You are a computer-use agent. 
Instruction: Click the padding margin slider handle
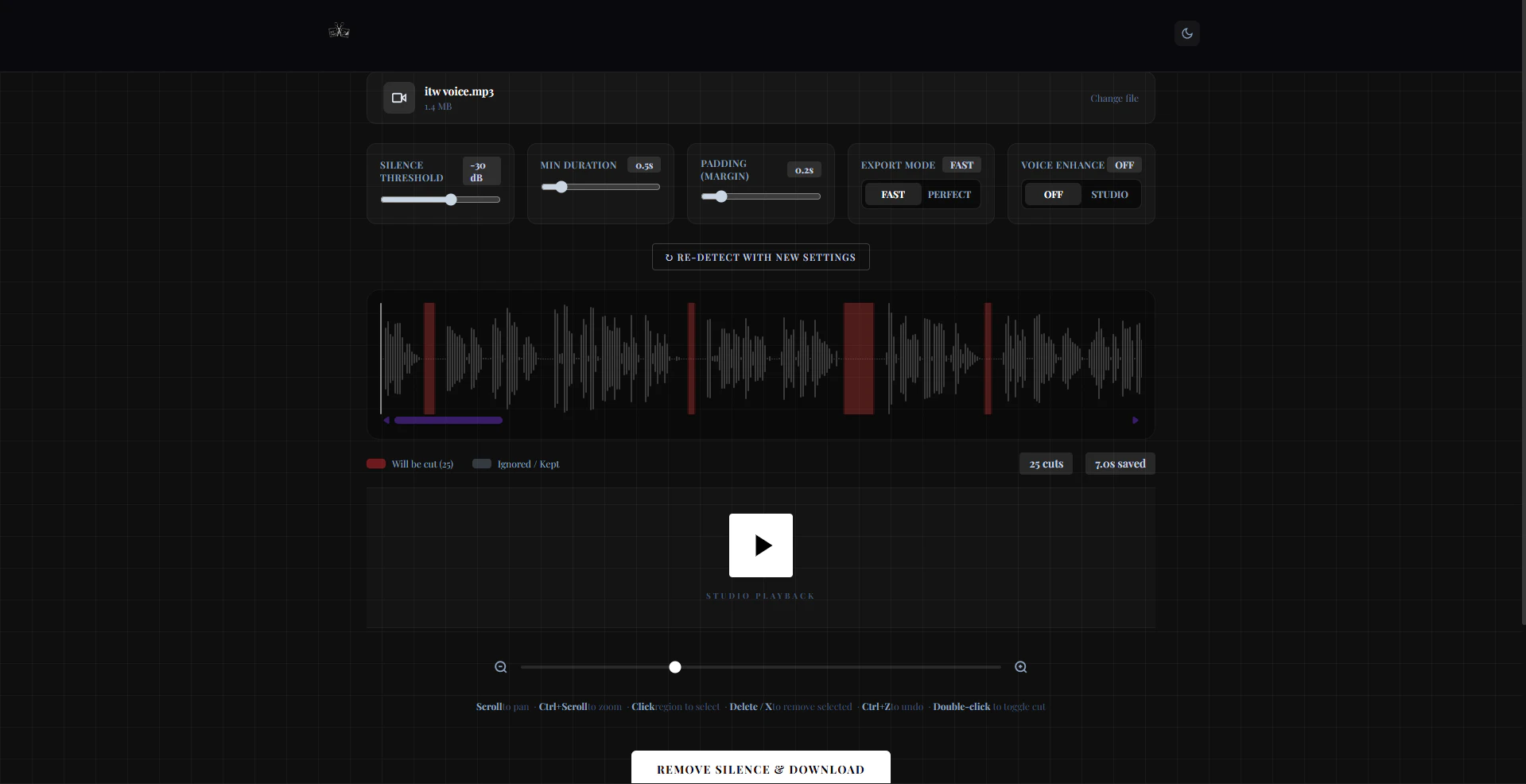721,196
